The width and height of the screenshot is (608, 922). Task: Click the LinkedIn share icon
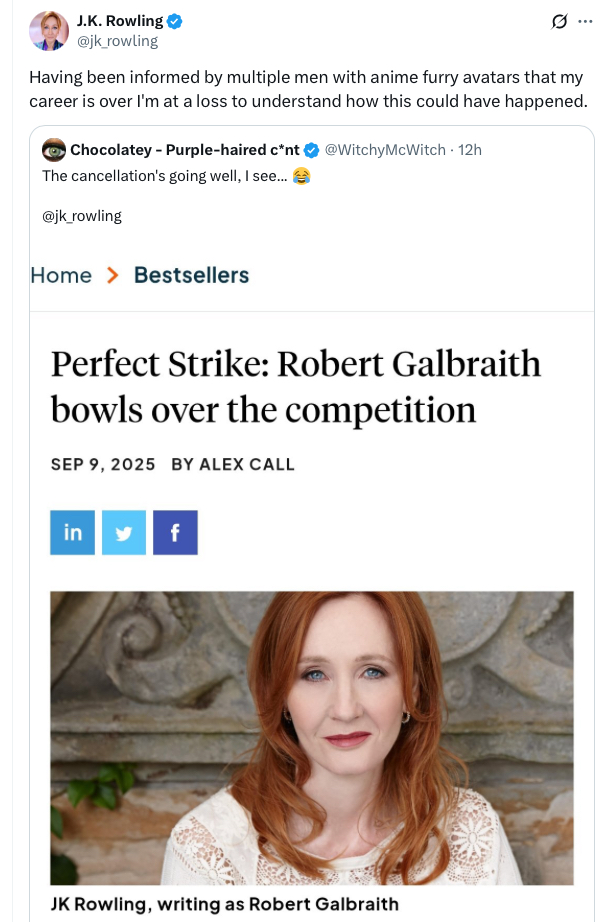(x=72, y=532)
